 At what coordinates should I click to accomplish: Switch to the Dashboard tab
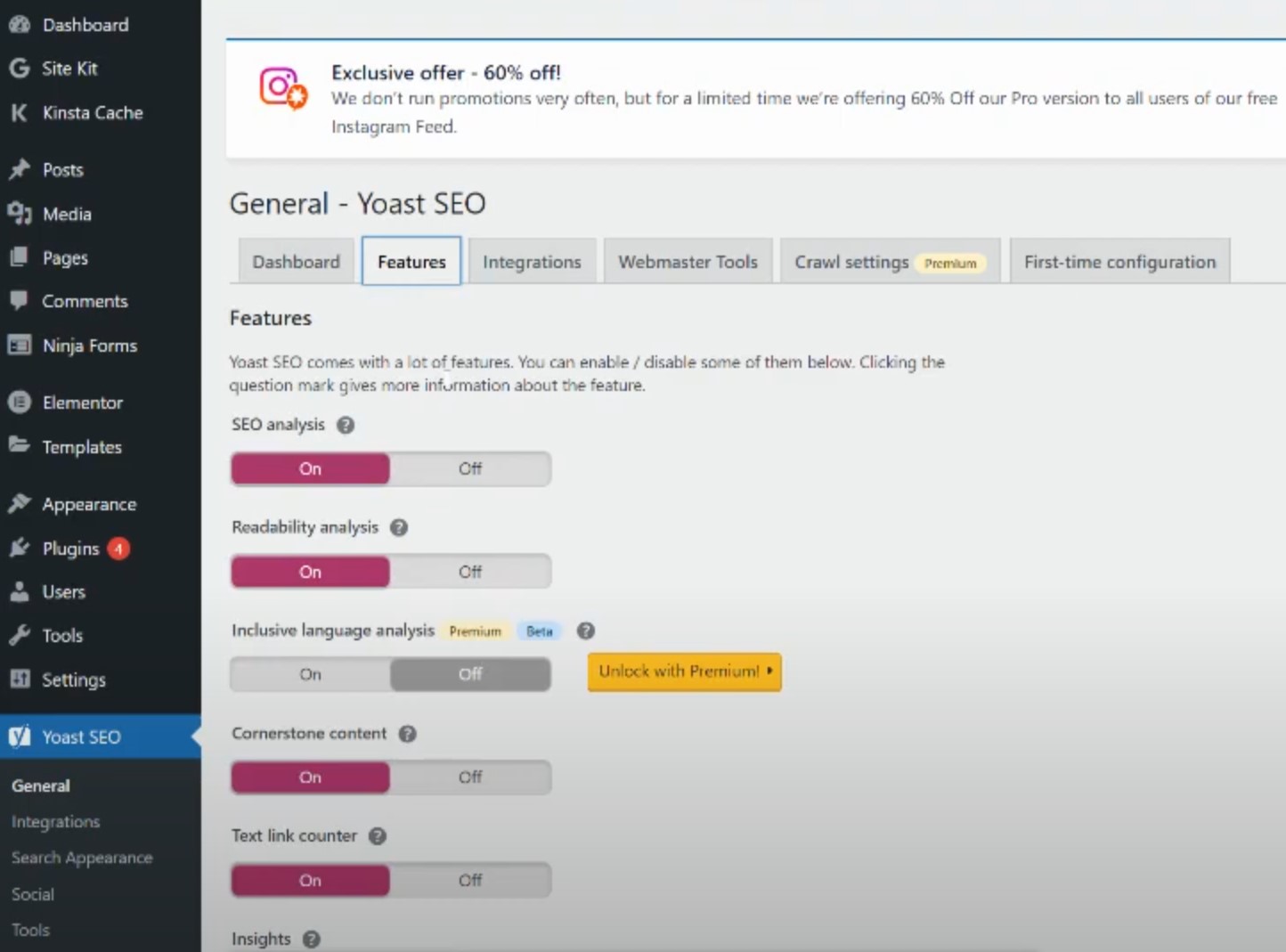[296, 262]
